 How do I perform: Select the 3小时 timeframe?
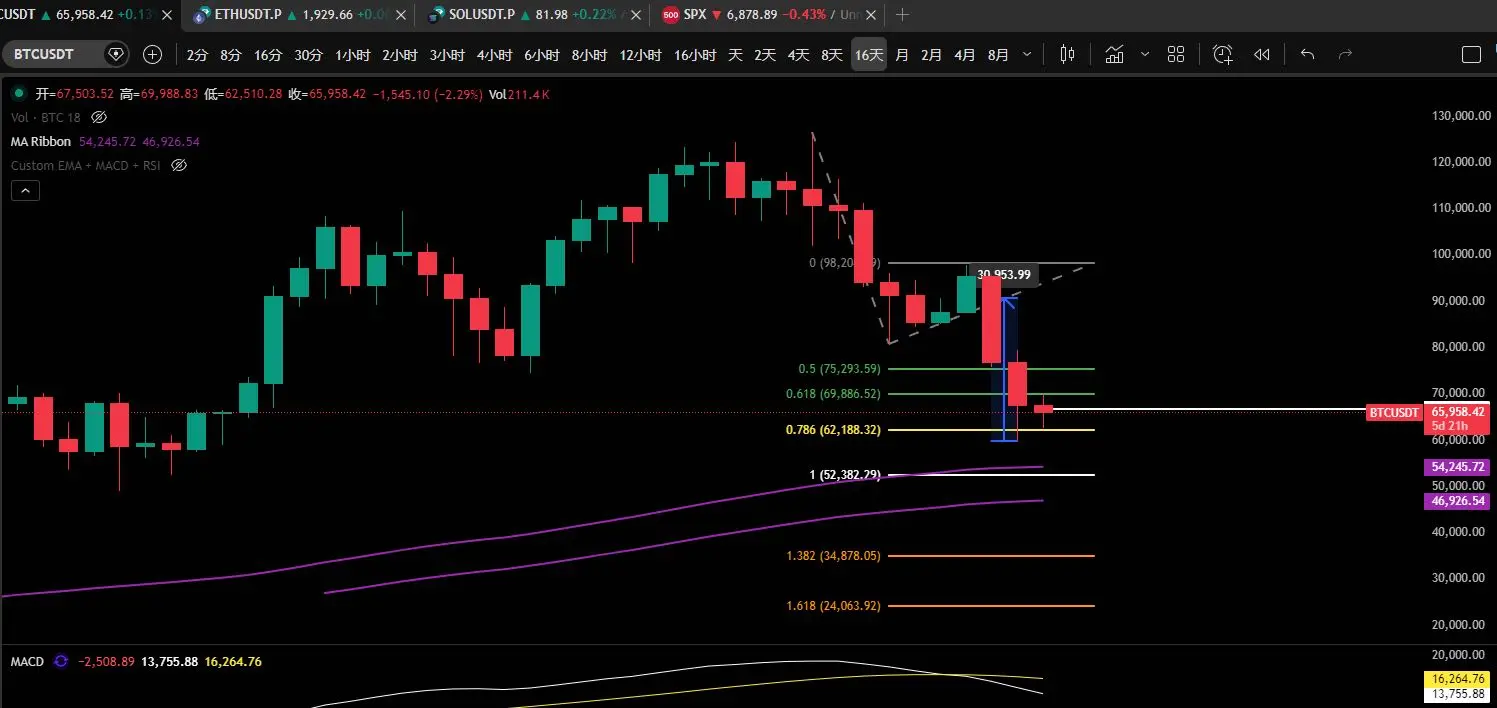448,55
